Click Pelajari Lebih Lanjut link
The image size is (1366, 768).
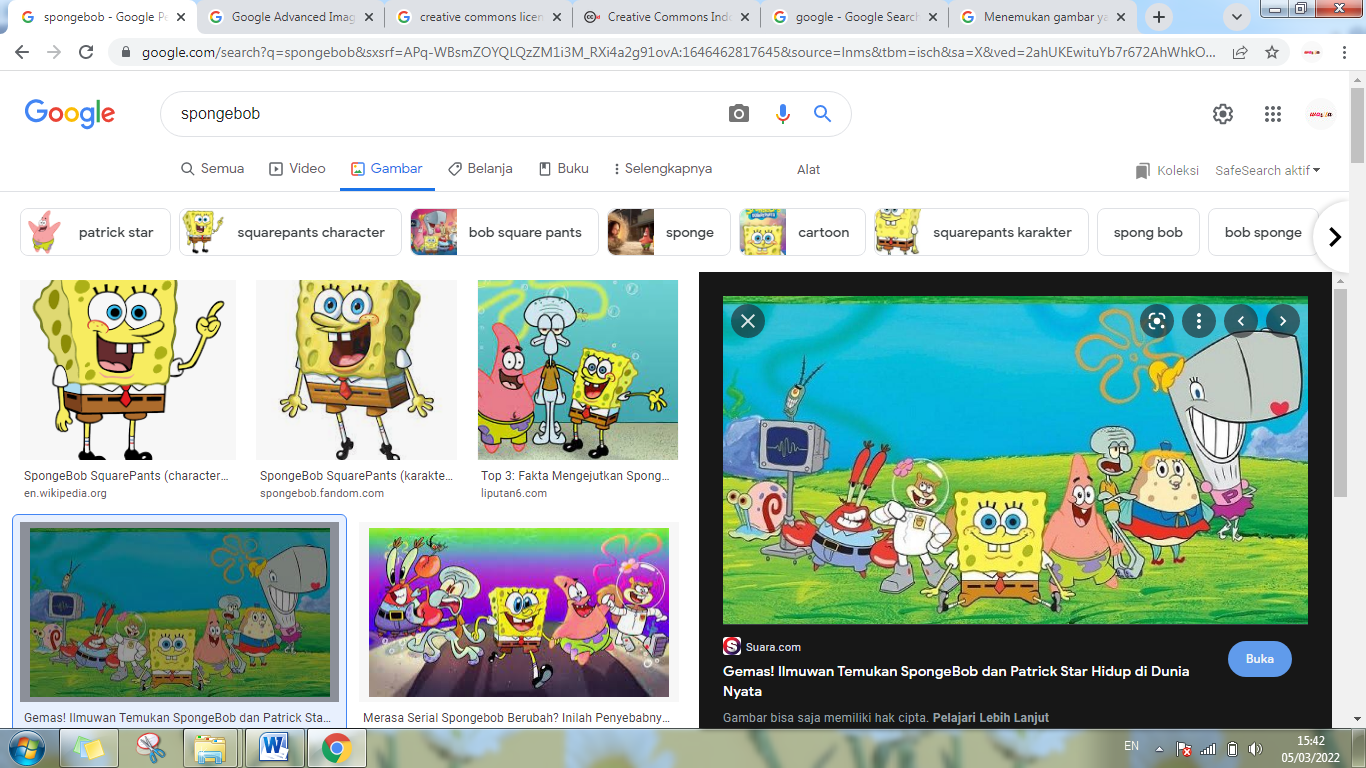(x=991, y=718)
